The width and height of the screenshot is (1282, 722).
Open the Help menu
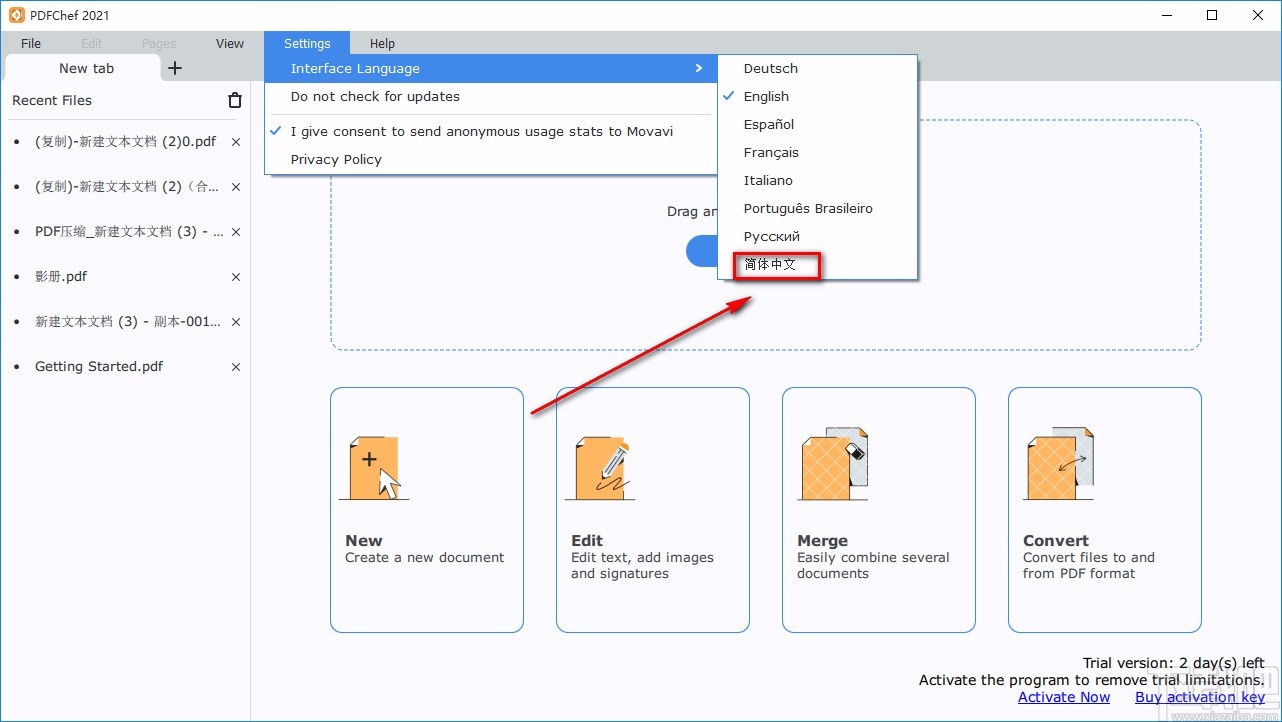[x=382, y=43]
